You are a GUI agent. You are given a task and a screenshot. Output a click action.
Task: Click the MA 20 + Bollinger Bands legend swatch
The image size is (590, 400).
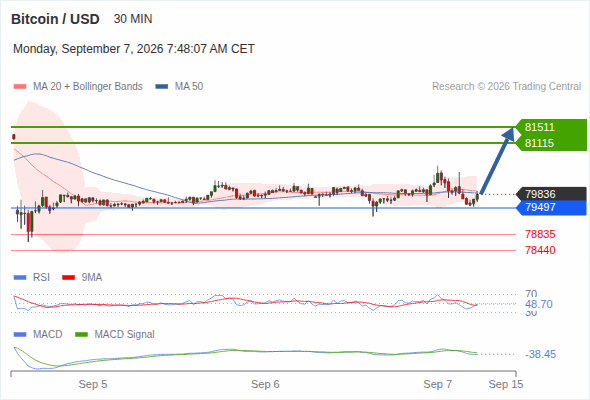pyautogui.click(x=20, y=87)
